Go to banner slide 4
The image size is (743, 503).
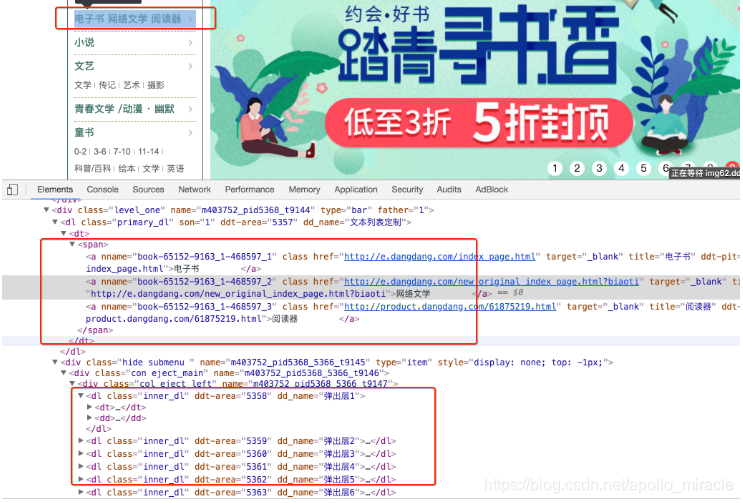click(x=621, y=168)
